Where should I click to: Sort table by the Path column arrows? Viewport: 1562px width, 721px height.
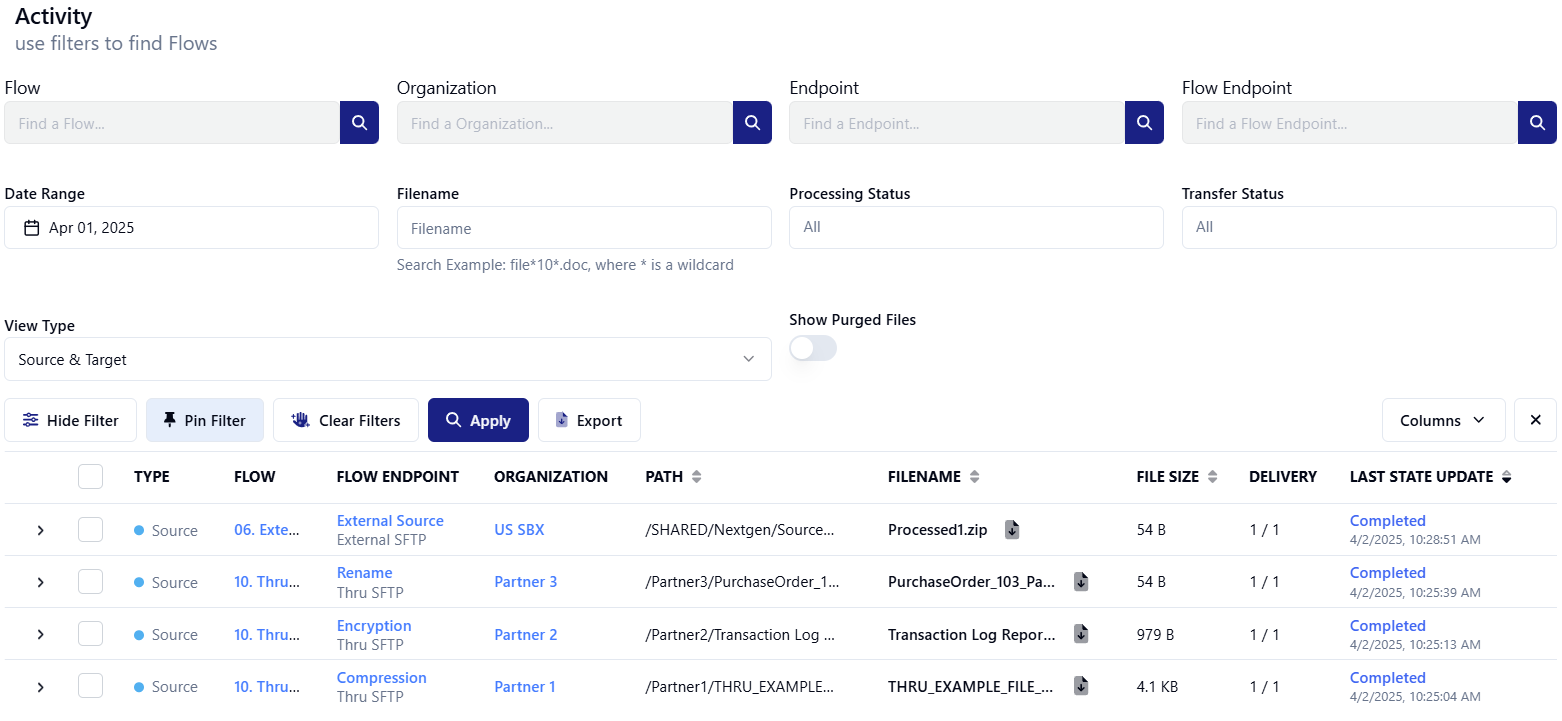696,477
